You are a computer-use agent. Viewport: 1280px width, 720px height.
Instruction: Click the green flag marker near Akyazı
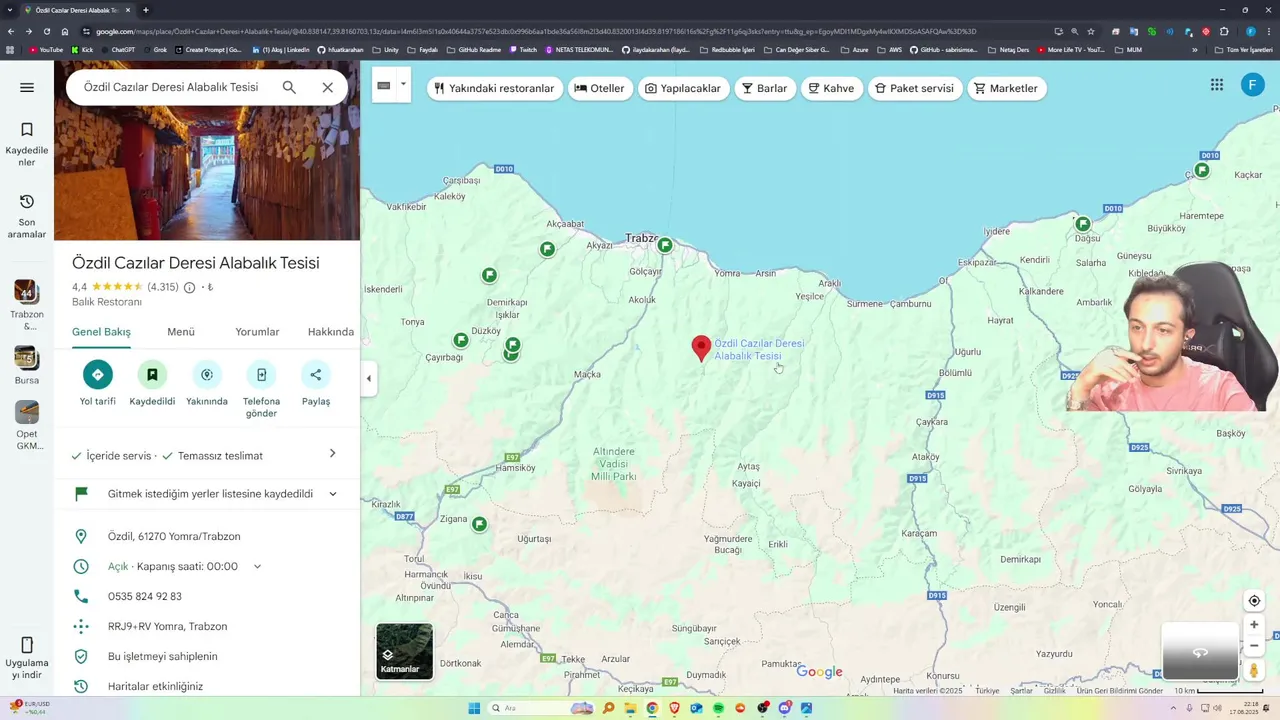click(x=547, y=249)
